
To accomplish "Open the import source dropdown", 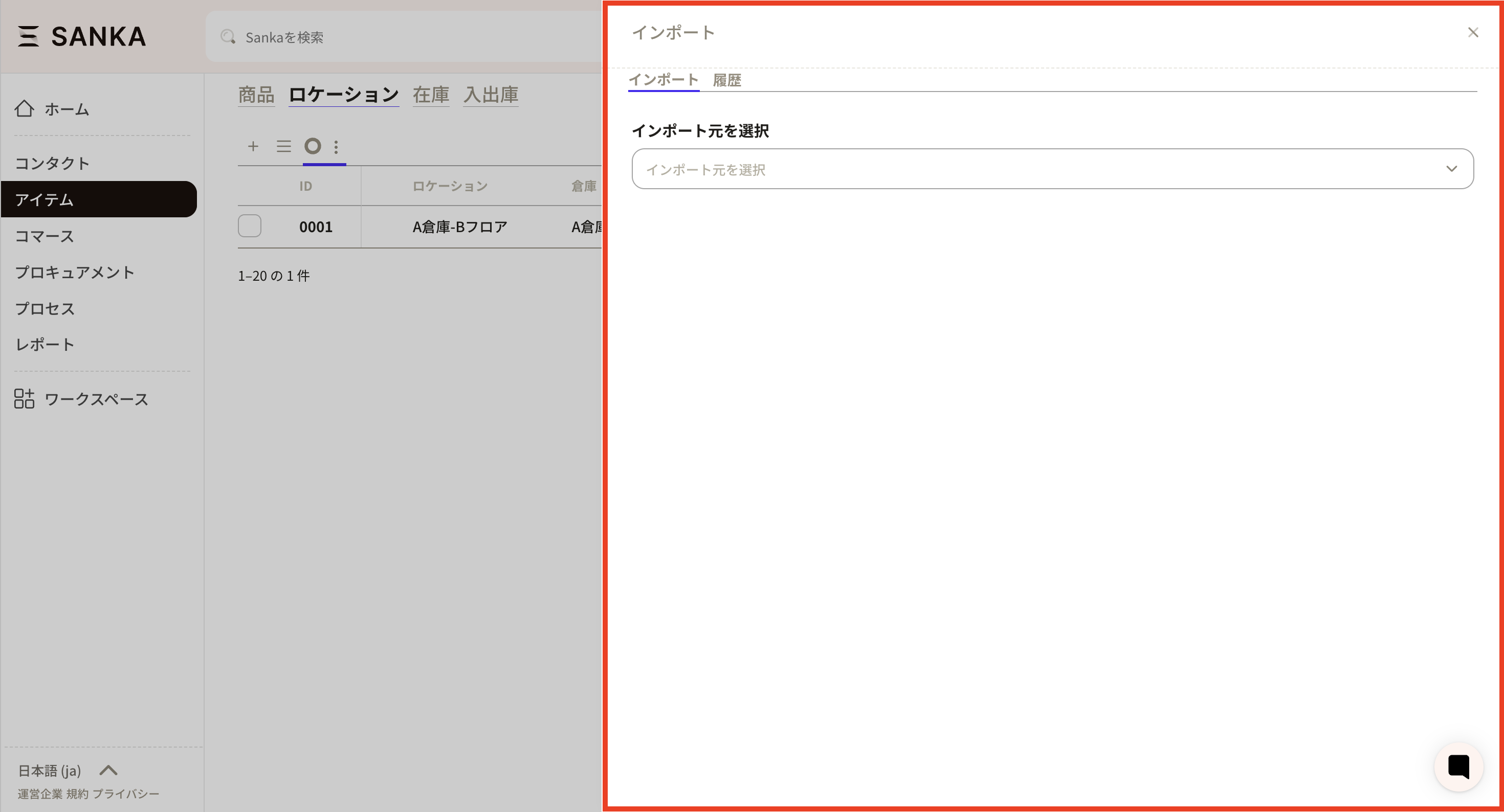I will (1039, 169).
